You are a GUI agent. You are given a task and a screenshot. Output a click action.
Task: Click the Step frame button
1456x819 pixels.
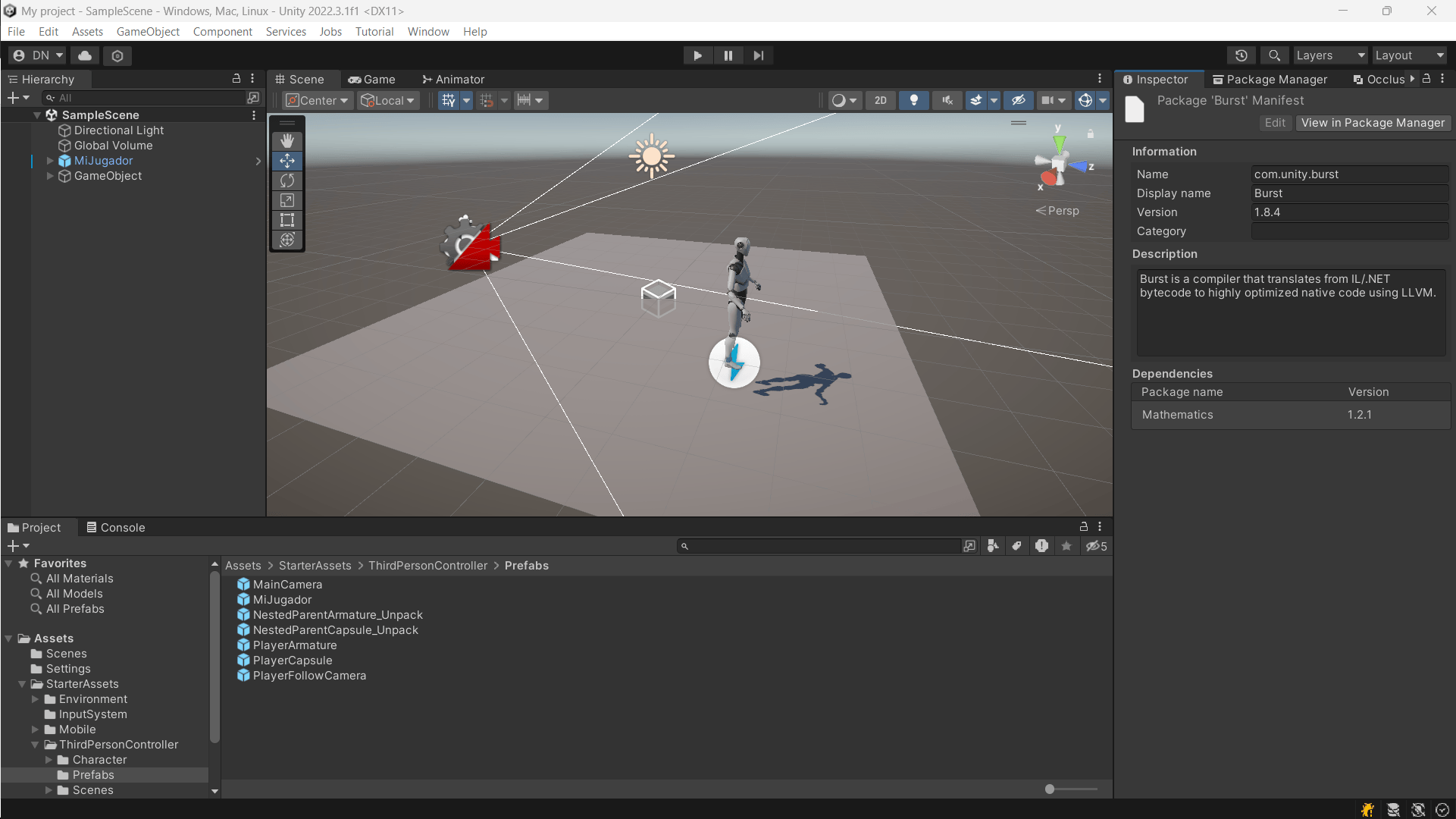coord(758,55)
